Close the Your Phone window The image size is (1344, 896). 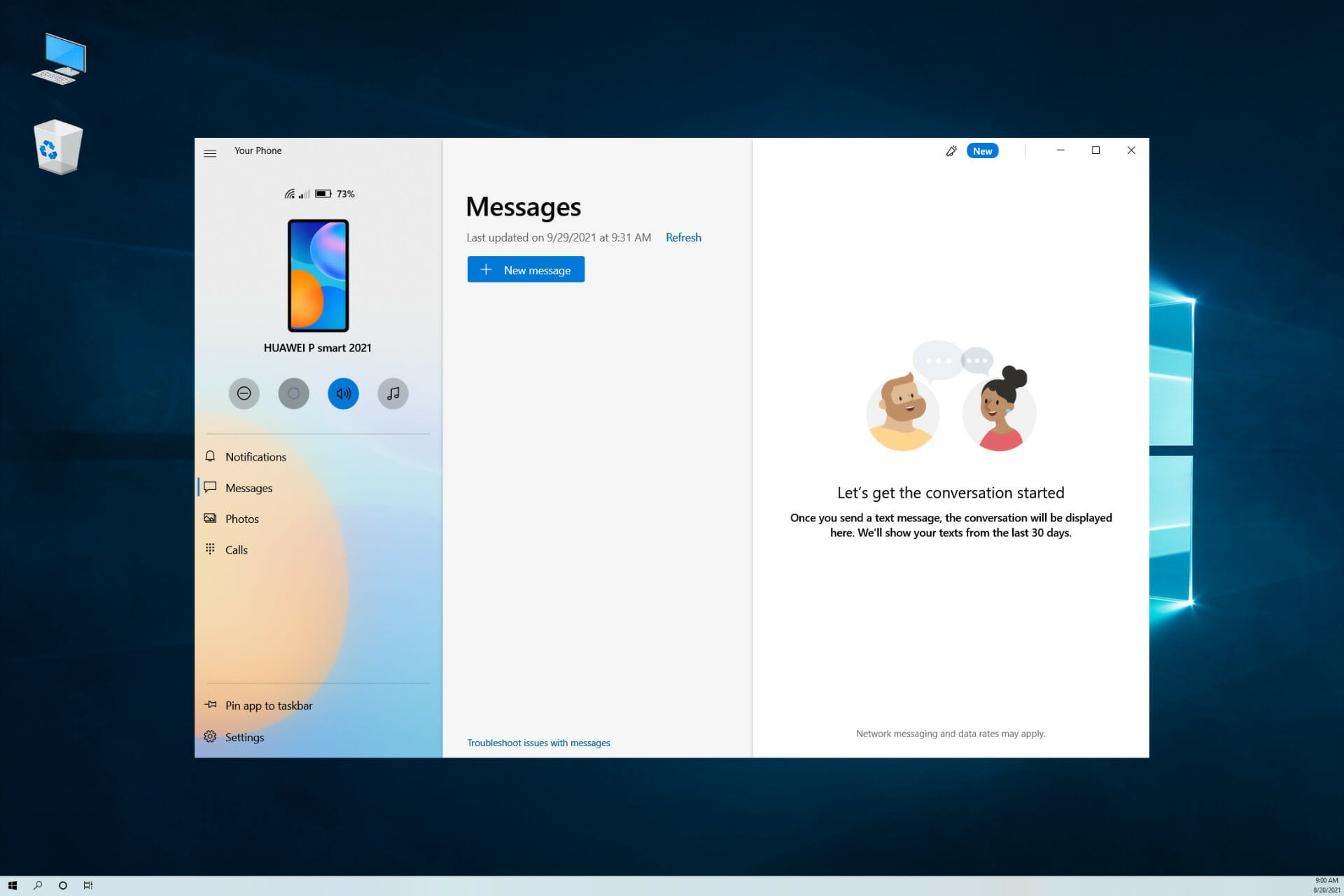1131,150
